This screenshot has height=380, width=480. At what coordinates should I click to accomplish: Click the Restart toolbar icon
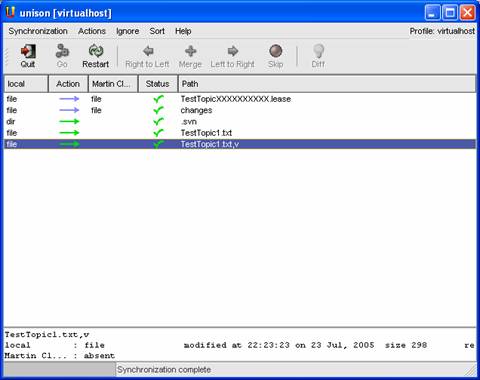click(x=96, y=51)
